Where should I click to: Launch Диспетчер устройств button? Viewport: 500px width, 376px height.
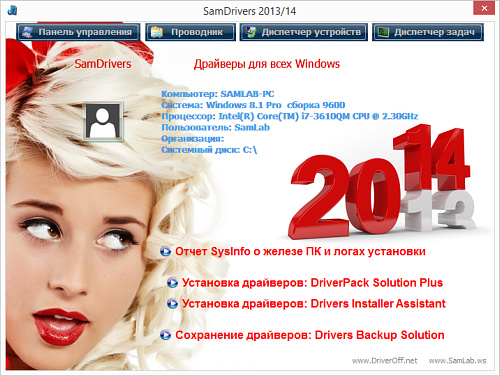coord(304,32)
